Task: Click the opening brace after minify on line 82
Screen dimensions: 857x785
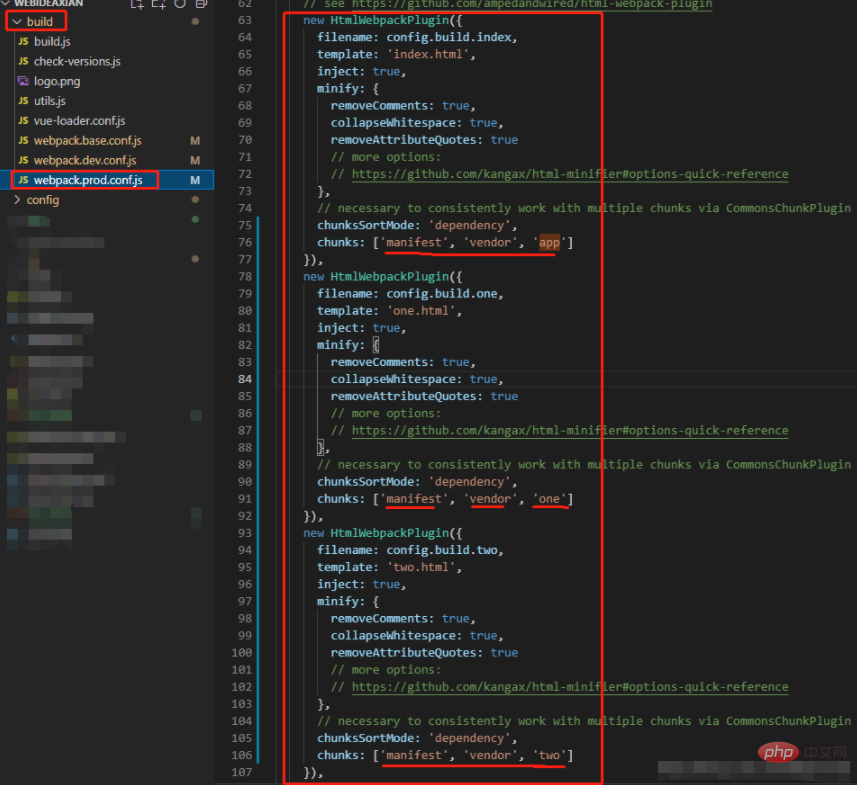Action: [376, 345]
